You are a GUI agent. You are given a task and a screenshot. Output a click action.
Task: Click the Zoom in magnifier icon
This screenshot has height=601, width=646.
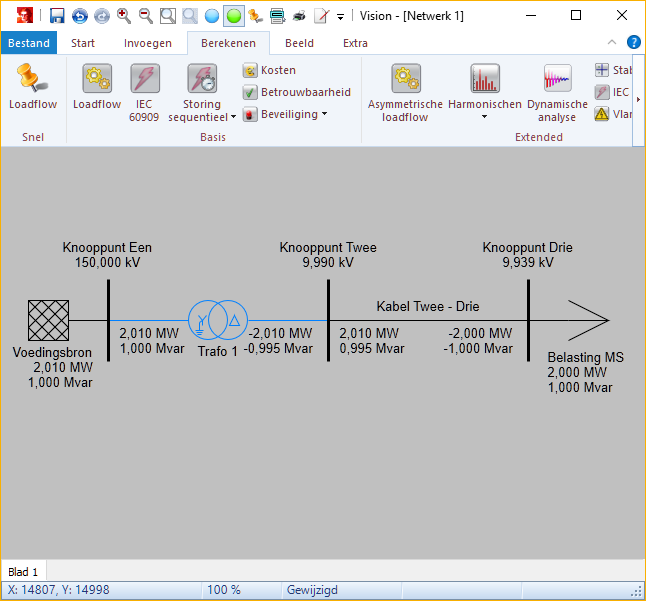click(124, 16)
